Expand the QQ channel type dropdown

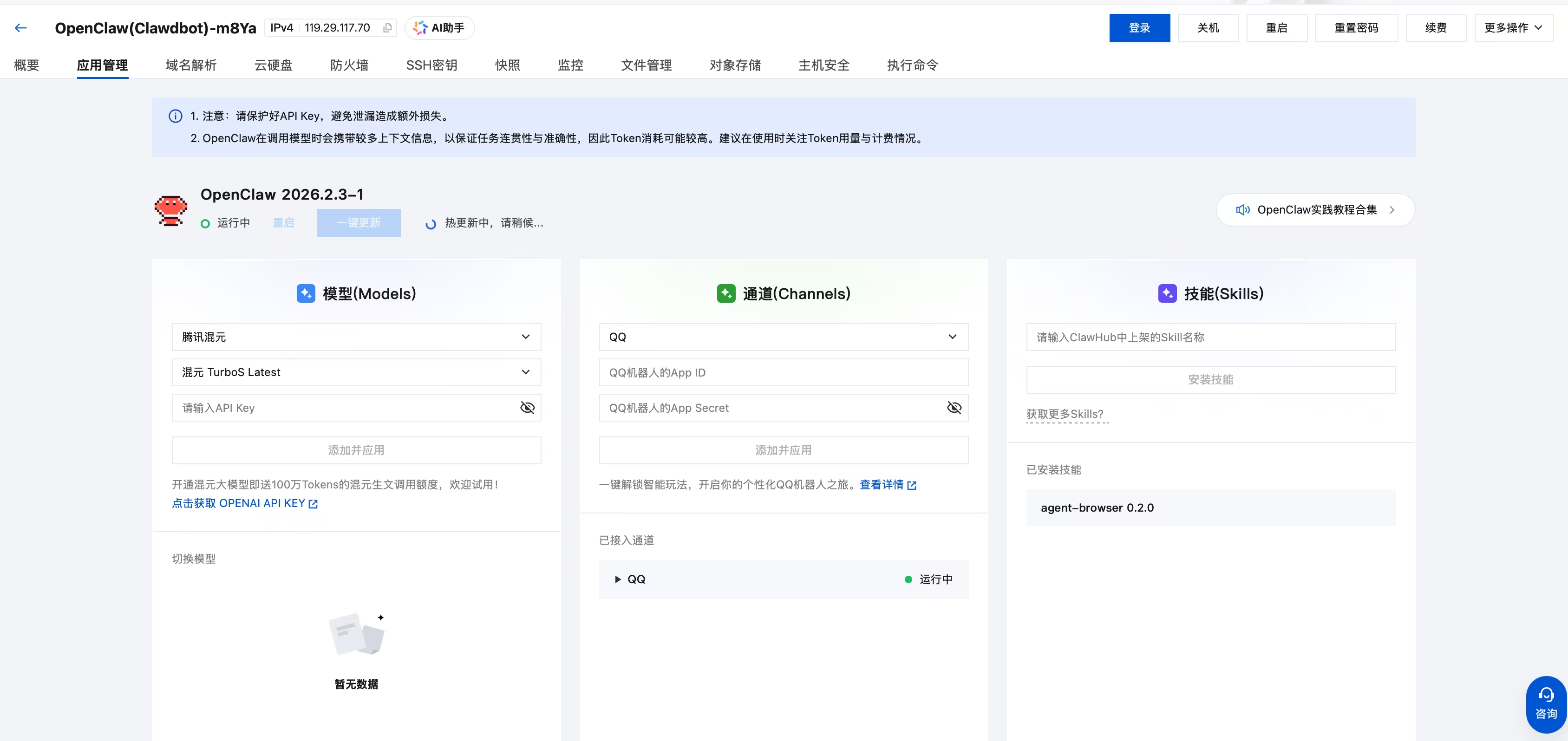pyautogui.click(x=784, y=337)
